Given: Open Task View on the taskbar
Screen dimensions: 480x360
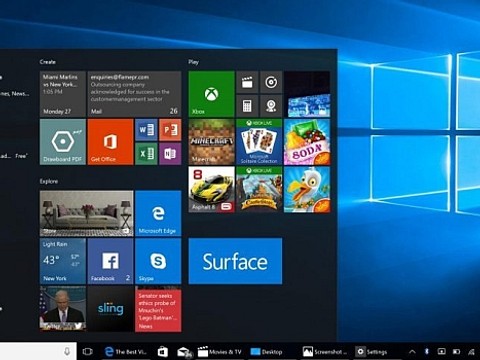Looking at the screenshot, I should (88, 352).
